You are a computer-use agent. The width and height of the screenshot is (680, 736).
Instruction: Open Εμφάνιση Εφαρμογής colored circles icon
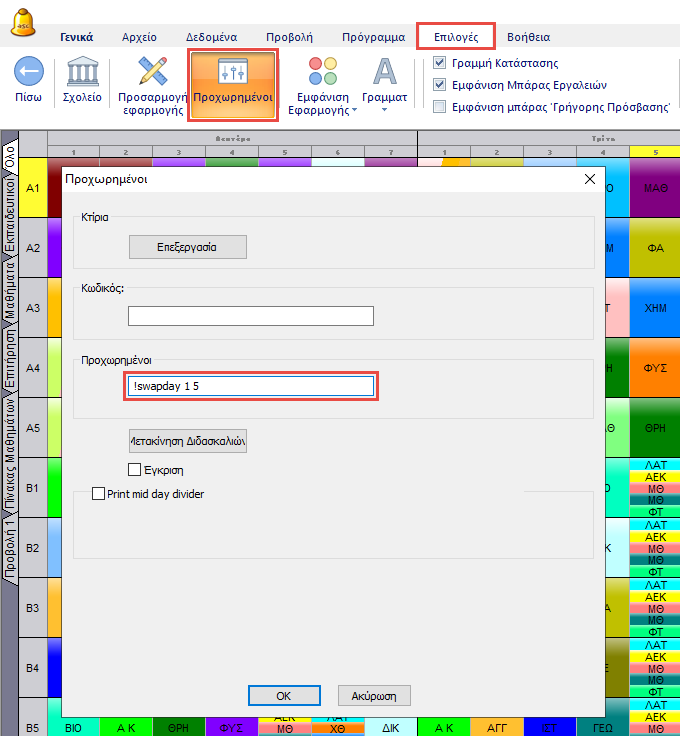coord(322,72)
